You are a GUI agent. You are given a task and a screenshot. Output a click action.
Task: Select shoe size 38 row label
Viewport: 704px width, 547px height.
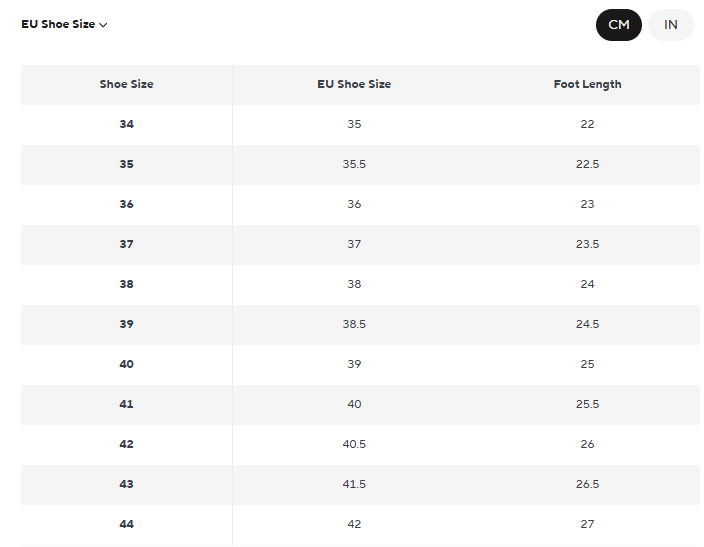[126, 284]
